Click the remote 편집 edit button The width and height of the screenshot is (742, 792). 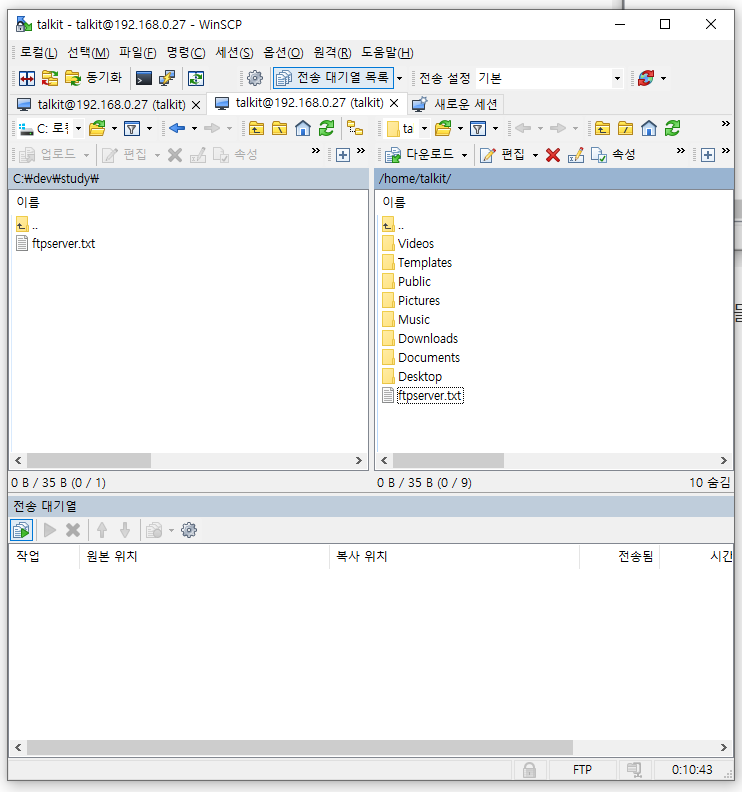tap(502, 155)
